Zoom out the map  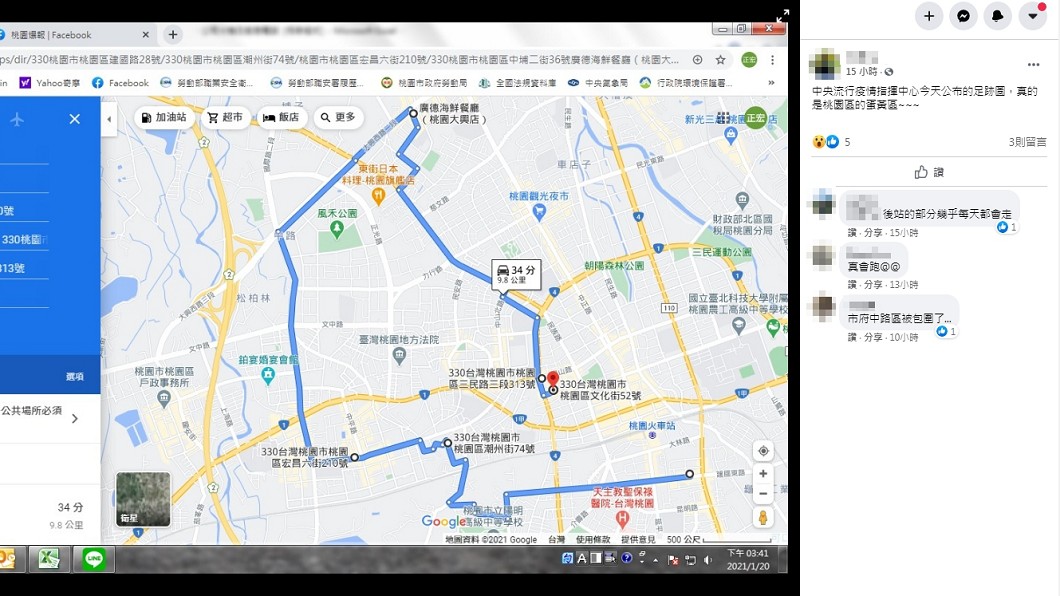(x=763, y=493)
